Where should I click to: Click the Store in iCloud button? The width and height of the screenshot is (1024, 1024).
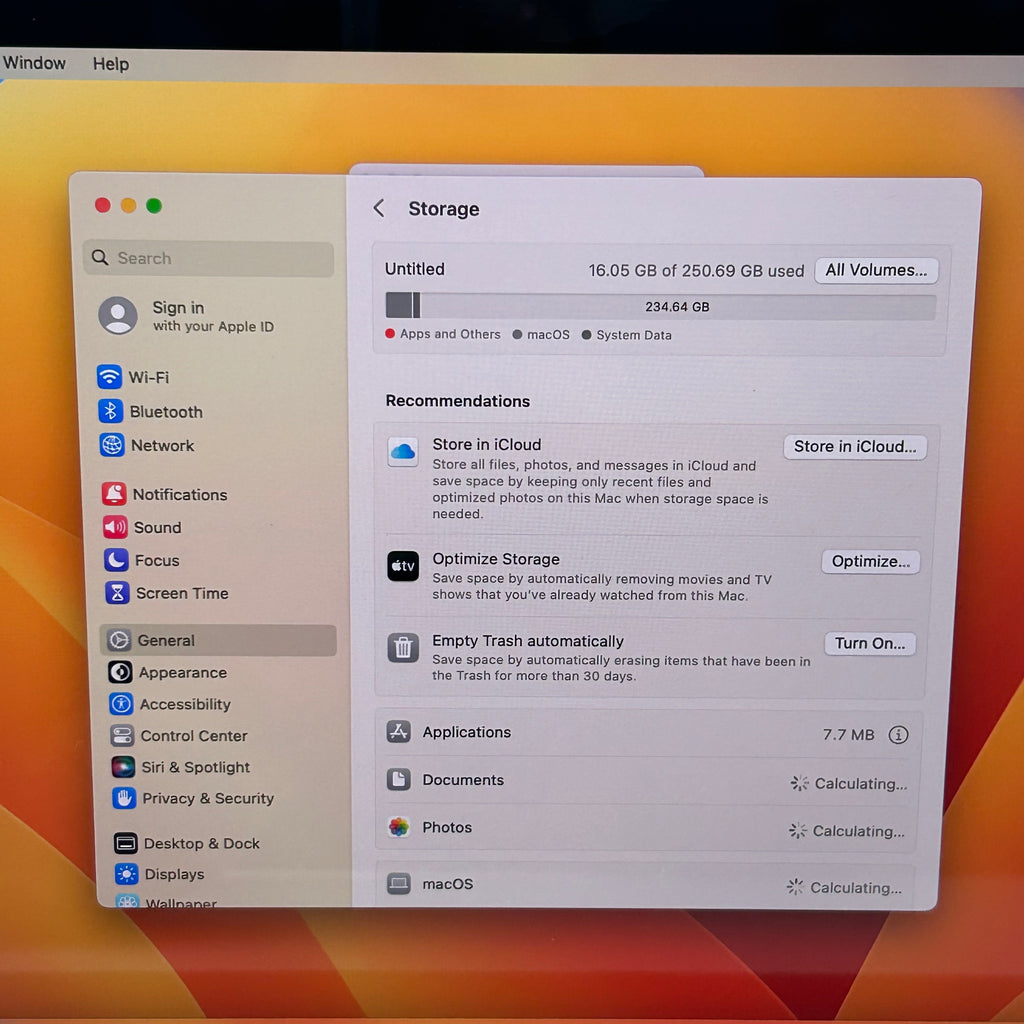[855, 447]
